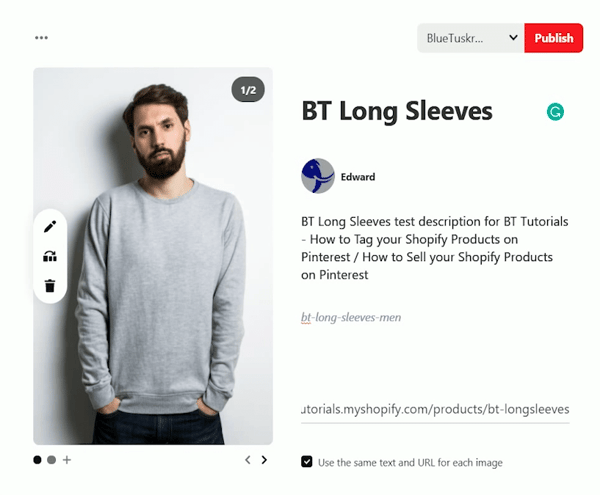The width and height of the screenshot is (600, 495).
Task: Click the pencil edit image icon
Action: [50, 226]
